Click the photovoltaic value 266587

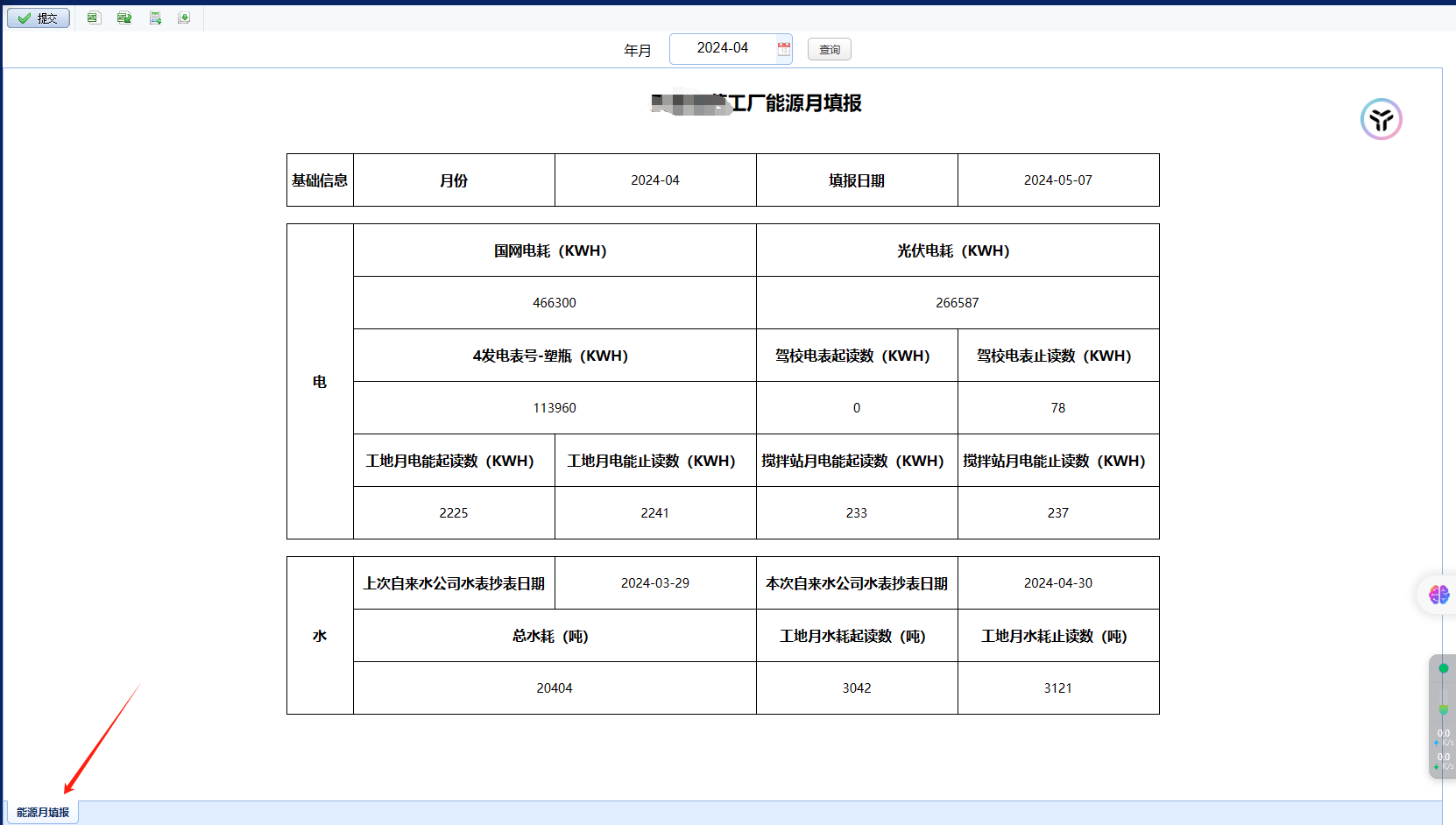(x=958, y=303)
